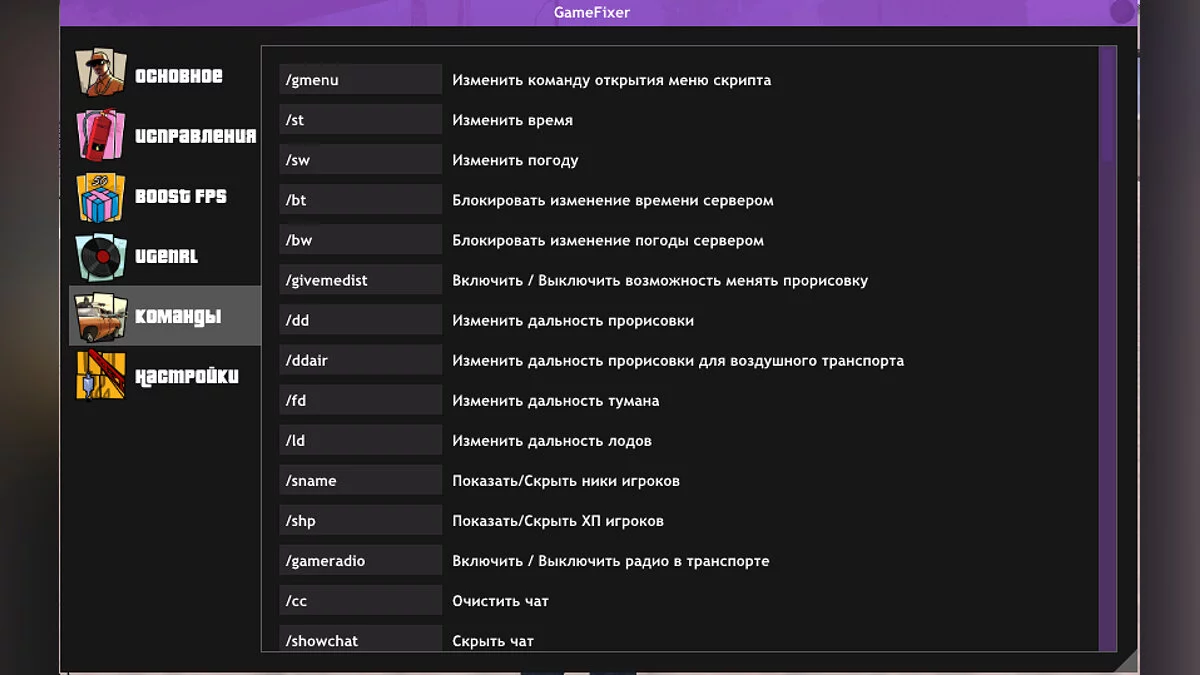Screen dimensions: 1200x675
Task: Click the /givemedist command field
Action: [360, 281]
